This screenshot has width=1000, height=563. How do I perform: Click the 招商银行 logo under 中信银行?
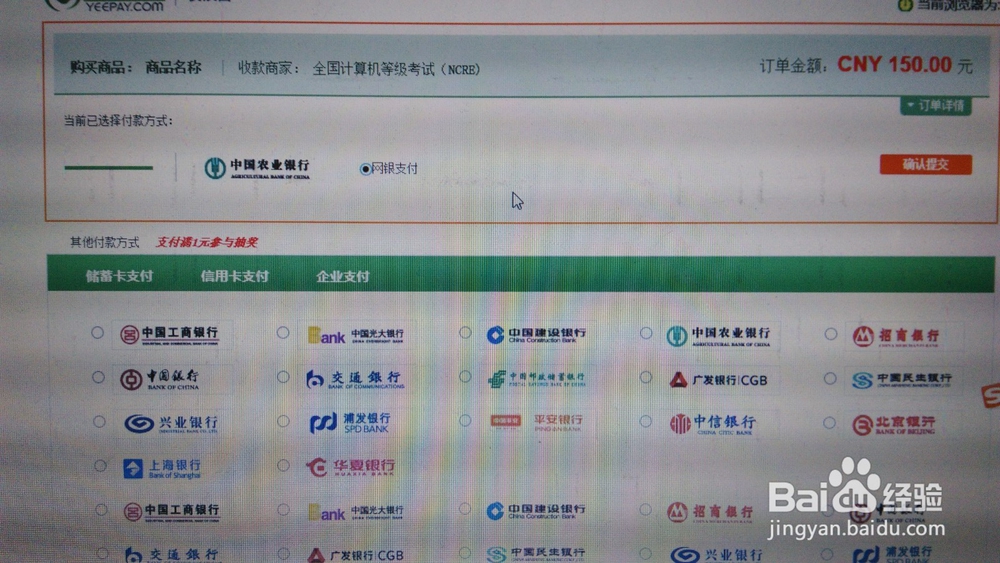(710, 512)
